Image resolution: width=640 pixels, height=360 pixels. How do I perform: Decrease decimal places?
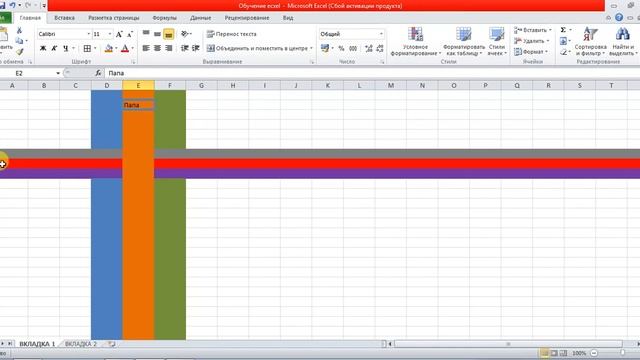pyautogui.click(x=380, y=48)
